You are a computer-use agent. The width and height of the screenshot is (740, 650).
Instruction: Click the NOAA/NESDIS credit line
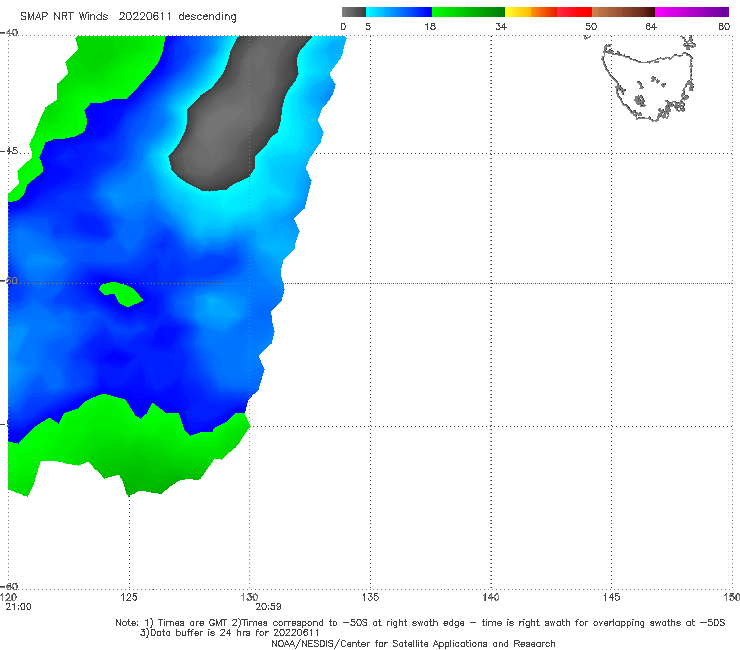coord(413,643)
